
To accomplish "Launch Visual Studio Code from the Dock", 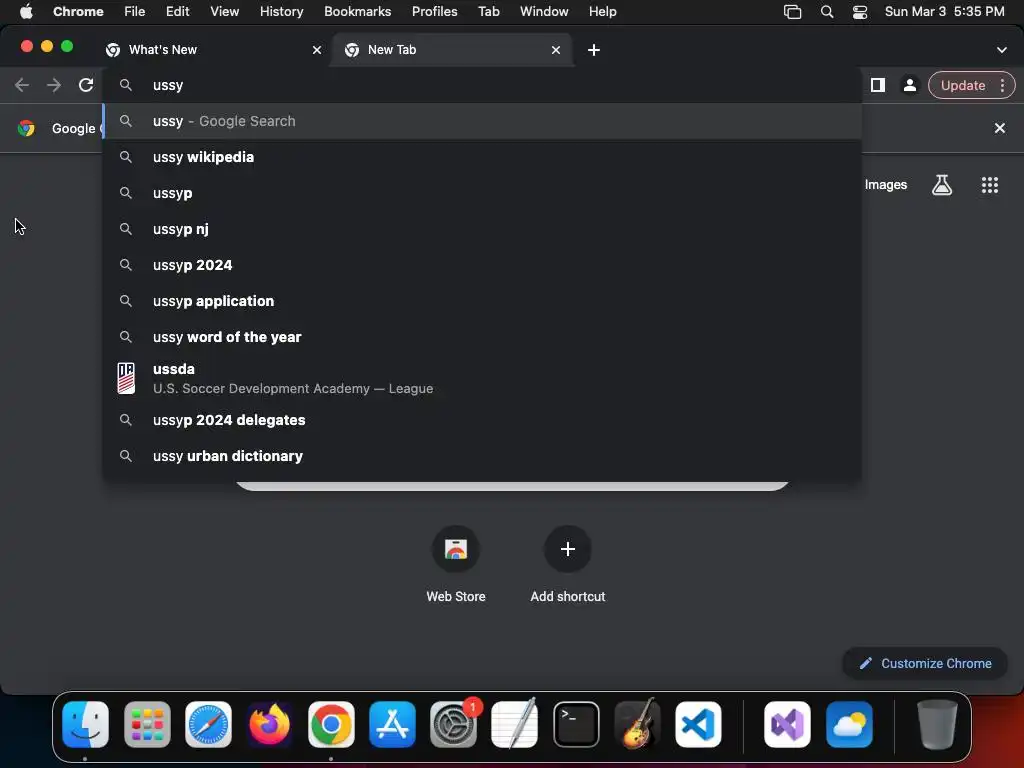I will (698, 724).
